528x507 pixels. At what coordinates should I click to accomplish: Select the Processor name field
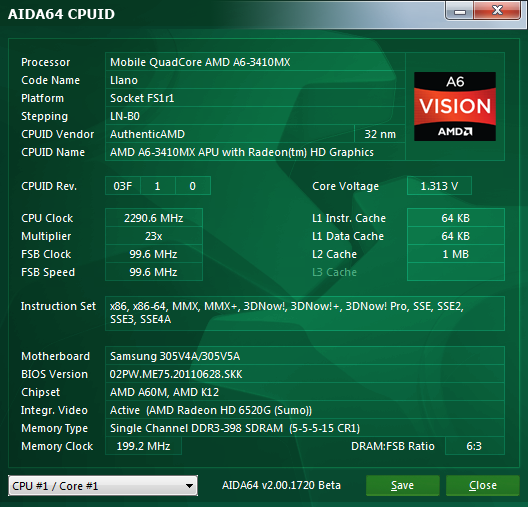pyautogui.click(x=255, y=62)
